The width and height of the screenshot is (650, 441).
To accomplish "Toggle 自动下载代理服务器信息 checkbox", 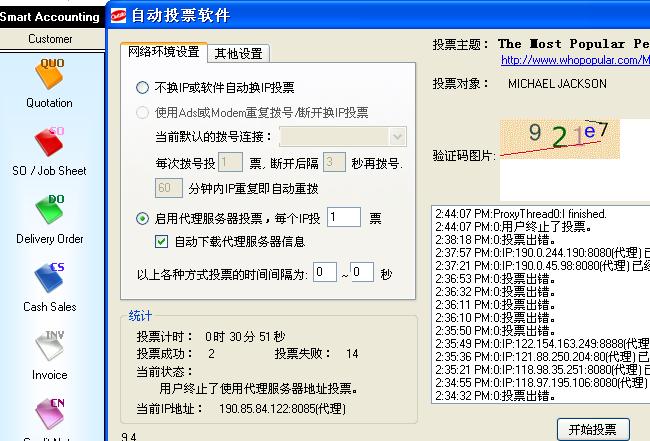I will coord(162,242).
